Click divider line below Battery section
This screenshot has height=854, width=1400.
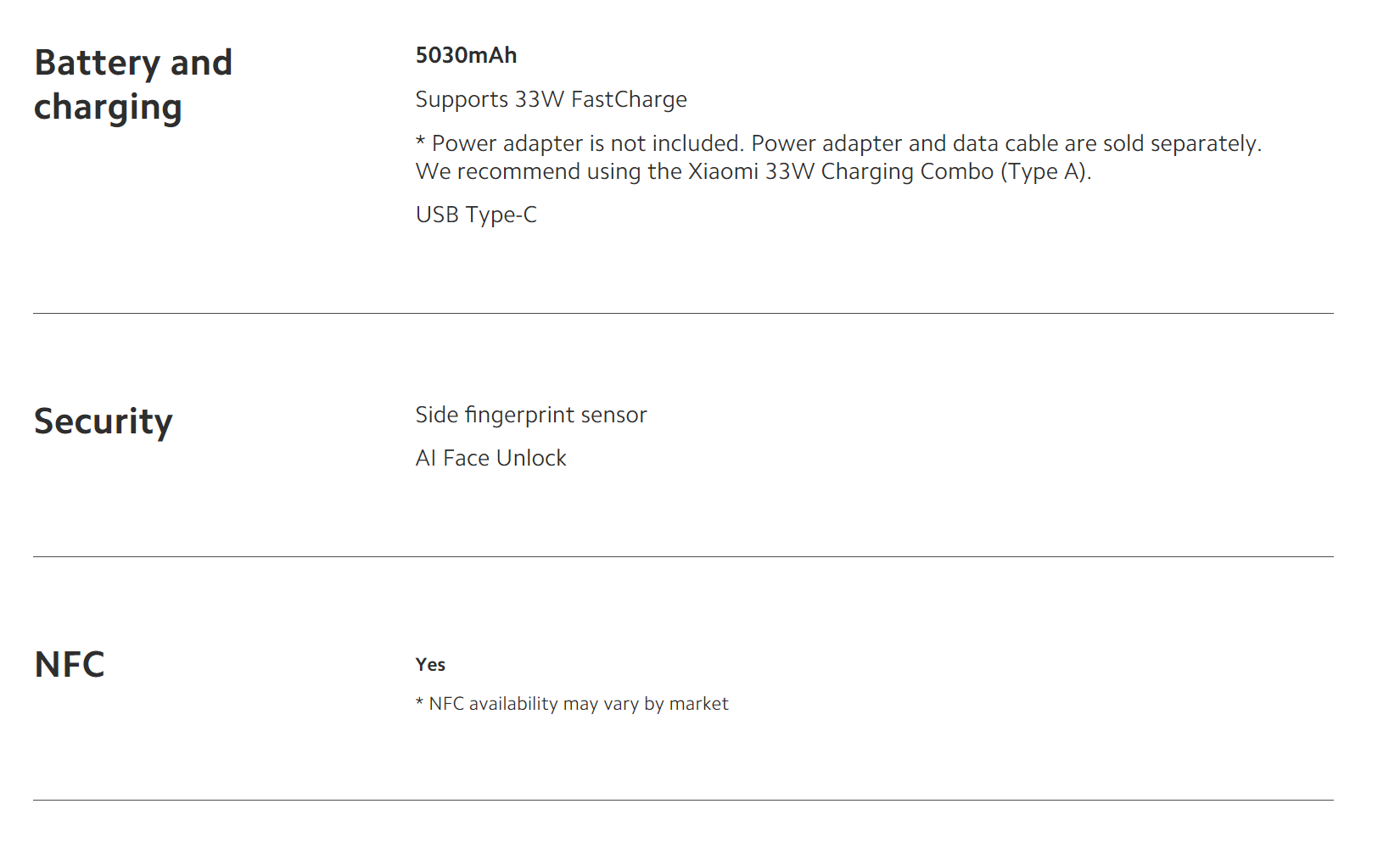tap(683, 314)
